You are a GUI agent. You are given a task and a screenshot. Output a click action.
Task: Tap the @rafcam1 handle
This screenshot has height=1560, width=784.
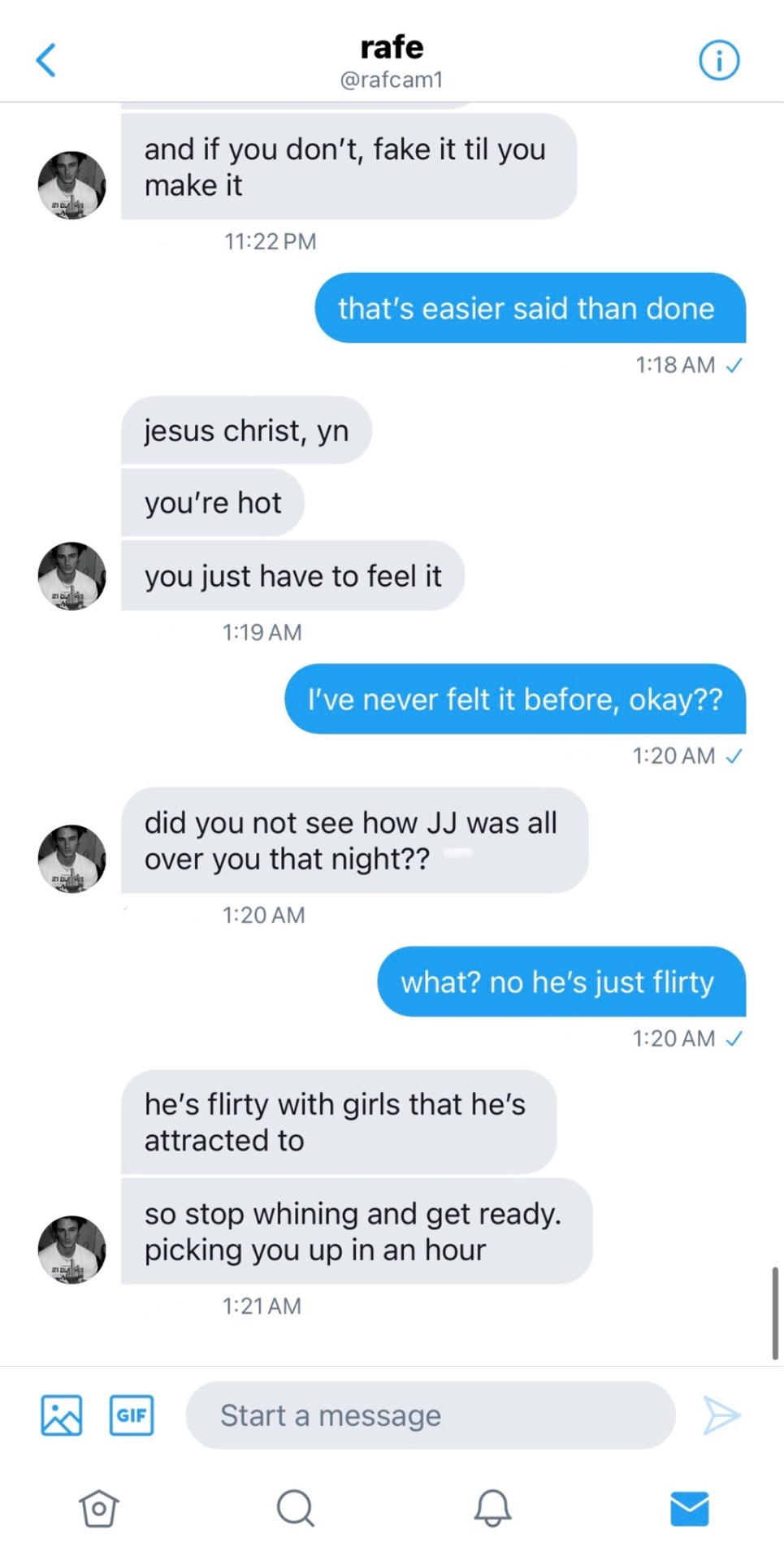coord(392,80)
